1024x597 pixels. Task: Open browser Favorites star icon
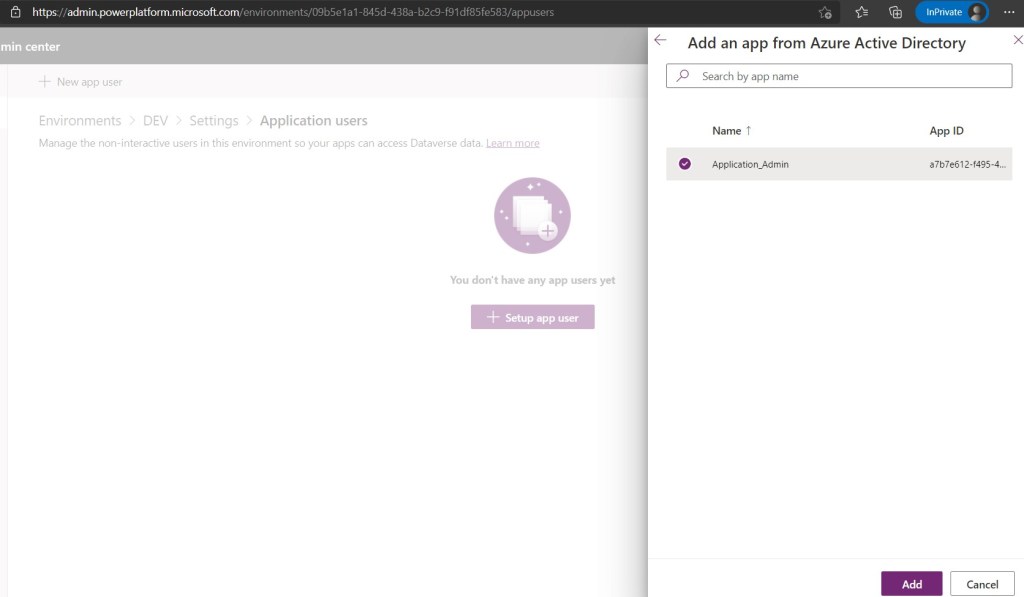point(861,12)
